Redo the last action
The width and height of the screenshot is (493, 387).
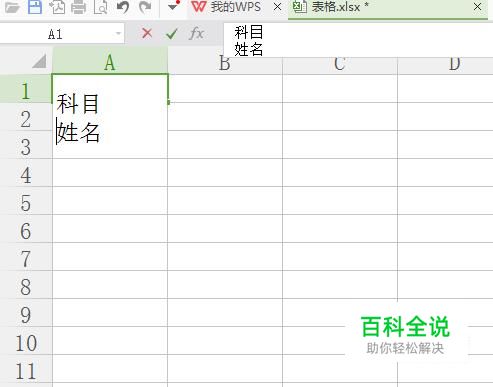coord(145,7)
